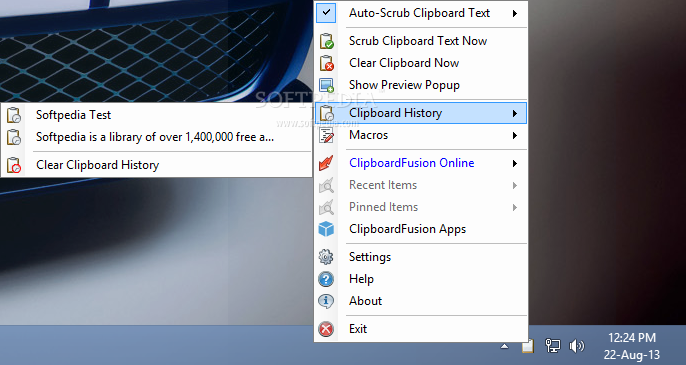This screenshot has height=365, width=686.
Task: Click the greyed Recent Items icon
Action: point(326,185)
